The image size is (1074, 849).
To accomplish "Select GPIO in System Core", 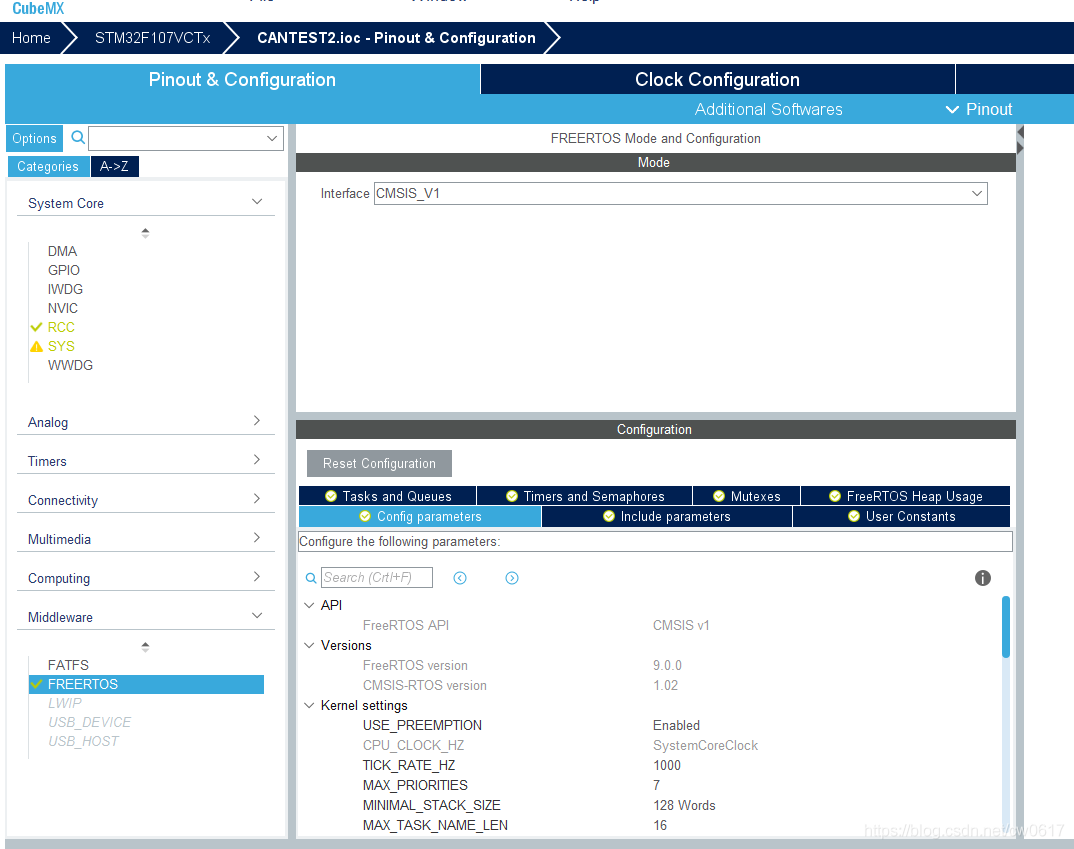I will click(x=64, y=270).
